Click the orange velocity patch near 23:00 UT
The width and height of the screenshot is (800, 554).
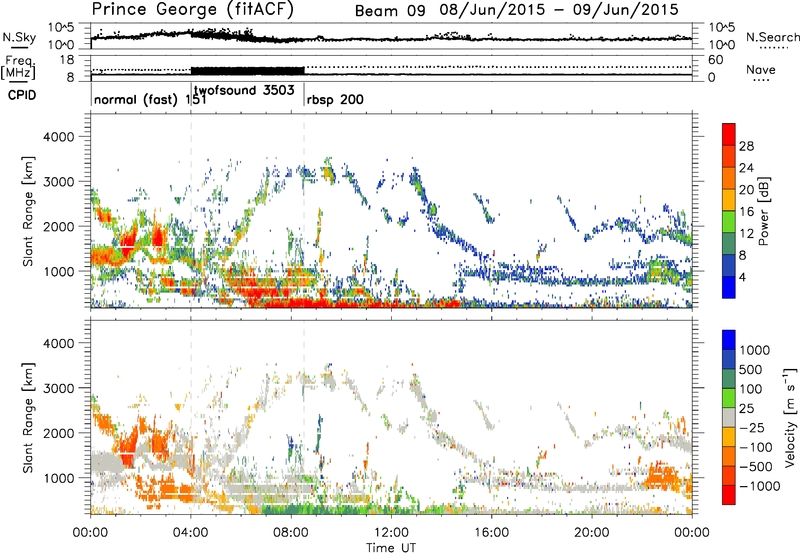661,476
